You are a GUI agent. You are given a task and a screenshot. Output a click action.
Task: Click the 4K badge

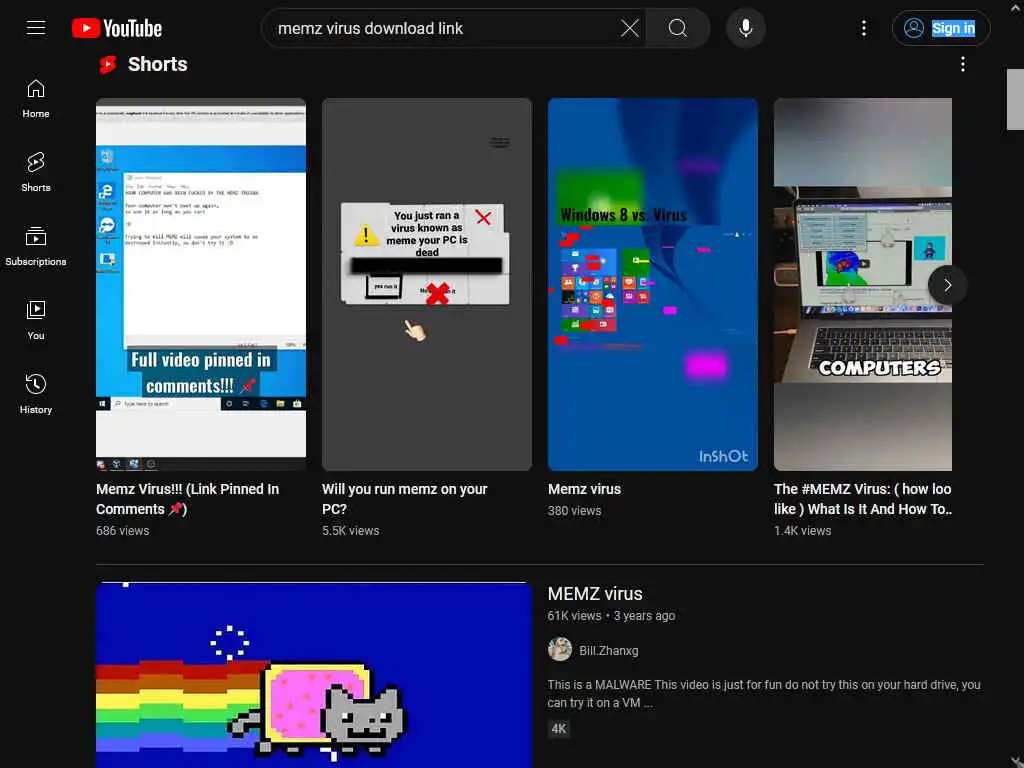pyautogui.click(x=559, y=729)
